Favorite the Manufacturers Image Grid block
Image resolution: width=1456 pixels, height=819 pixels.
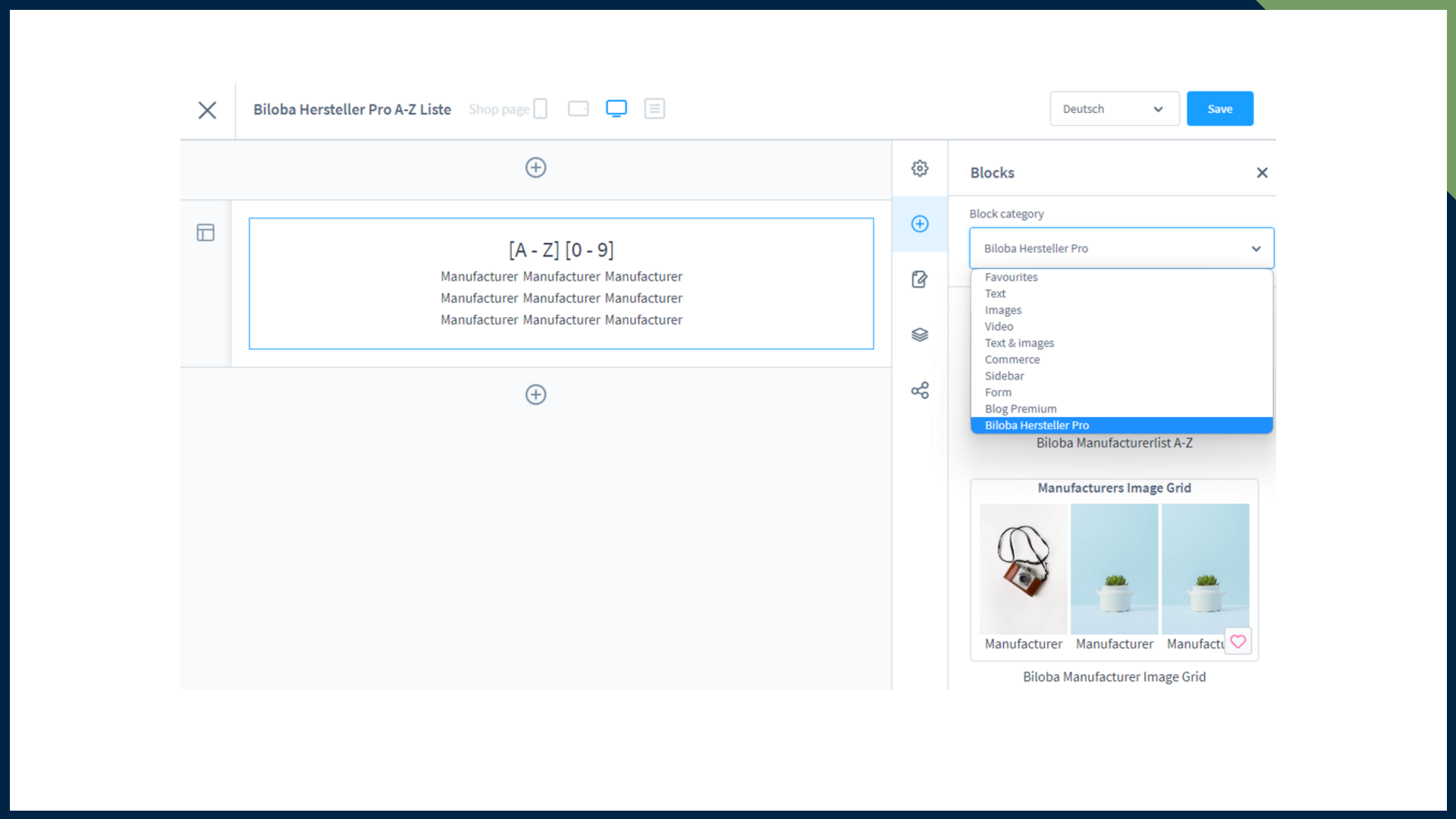point(1238,642)
